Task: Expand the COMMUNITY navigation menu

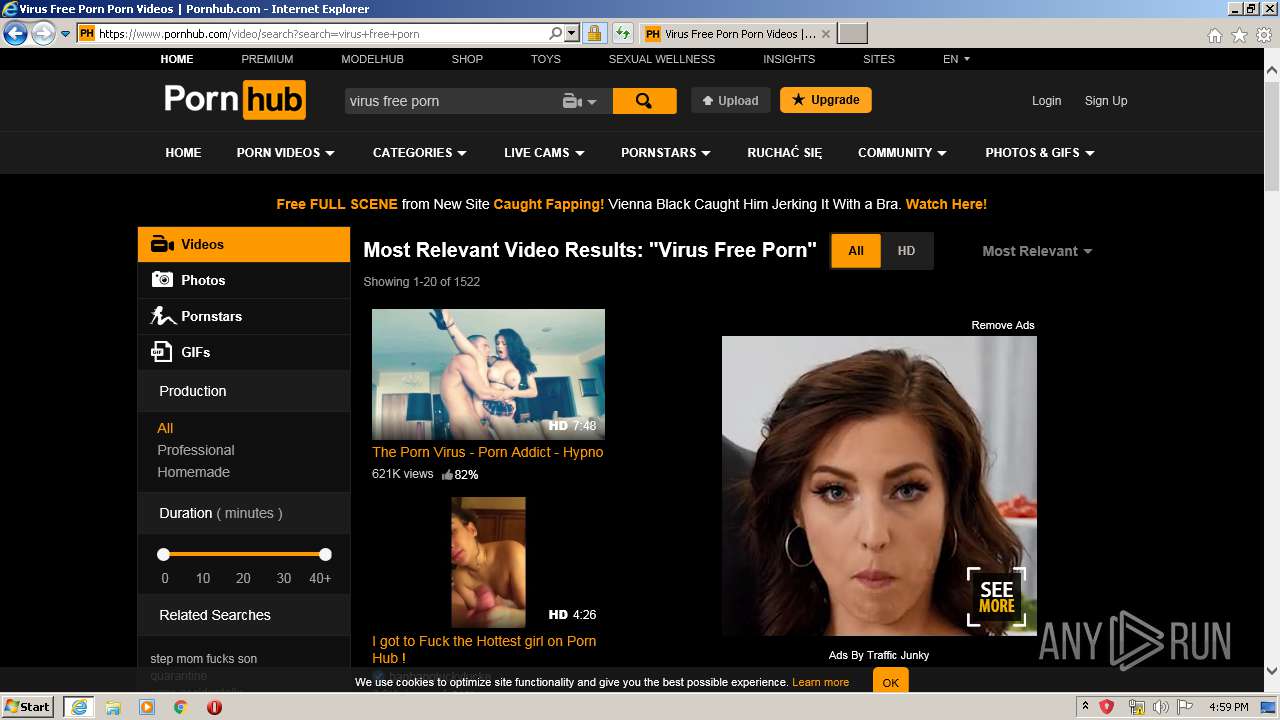Action: coord(902,153)
